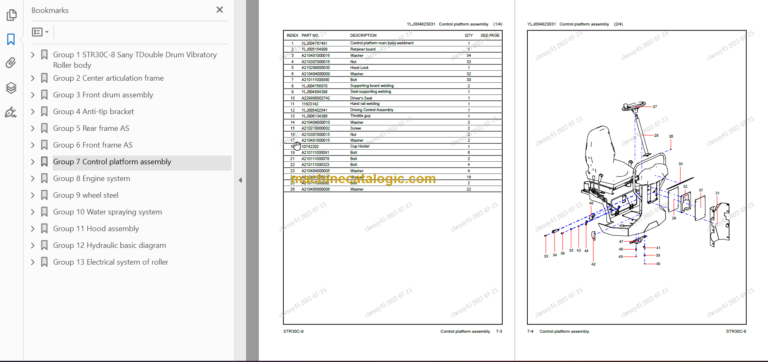This screenshot has width=768, height=362.
Task: Click the bookmark icon beside Group 8 Engine system
Action: 44,178
